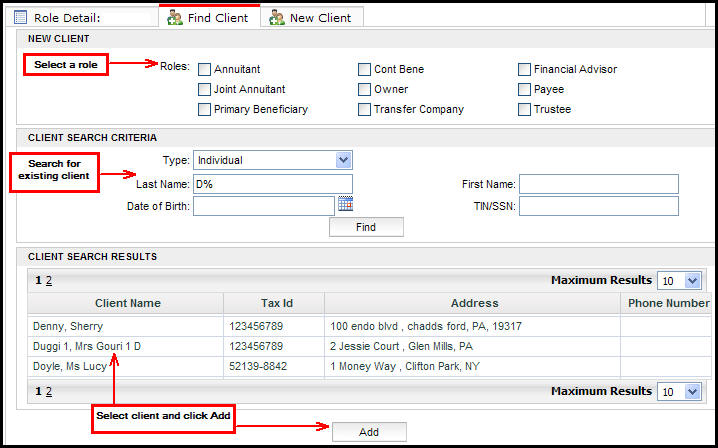Open the bottom Maximum Results dropdown
This screenshot has width=718, height=448.
pos(679,392)
